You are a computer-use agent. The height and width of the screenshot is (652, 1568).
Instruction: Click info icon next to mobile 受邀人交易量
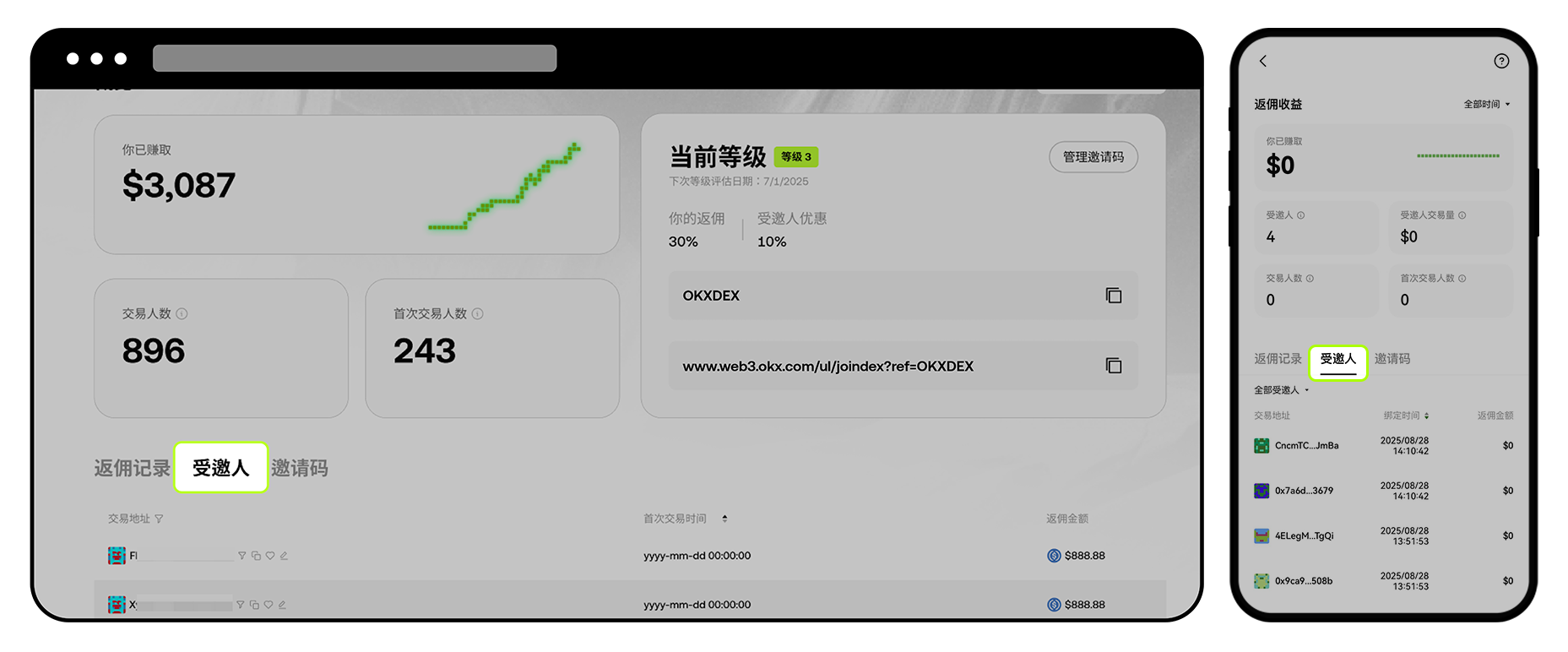[1462, 215]
